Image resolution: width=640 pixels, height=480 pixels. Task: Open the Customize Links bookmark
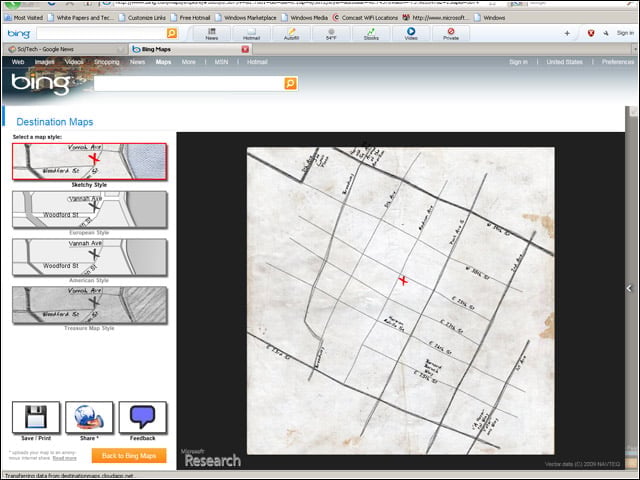click(142, 18)
